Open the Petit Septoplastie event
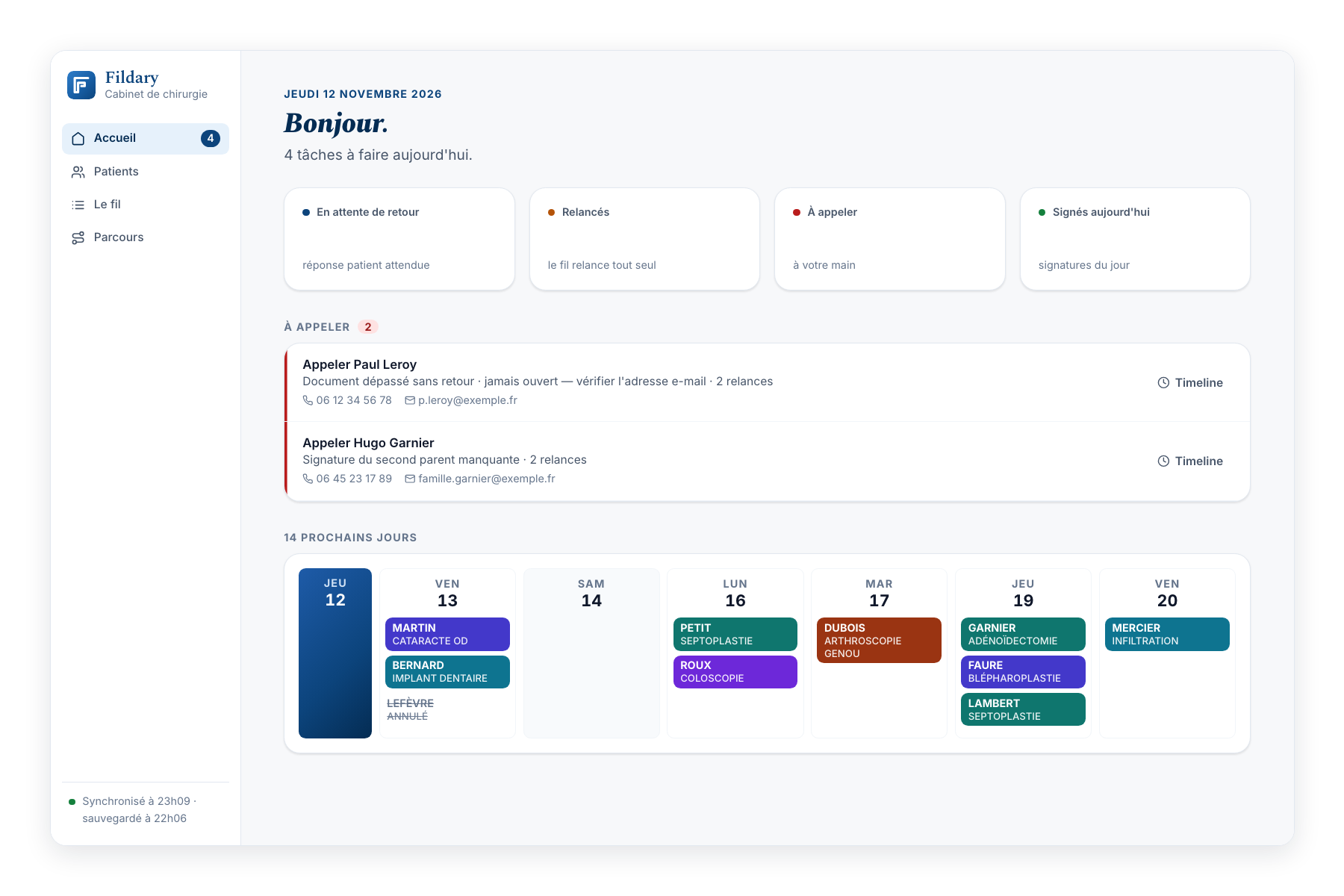The image size is (1344, 896). pos(735,634)
